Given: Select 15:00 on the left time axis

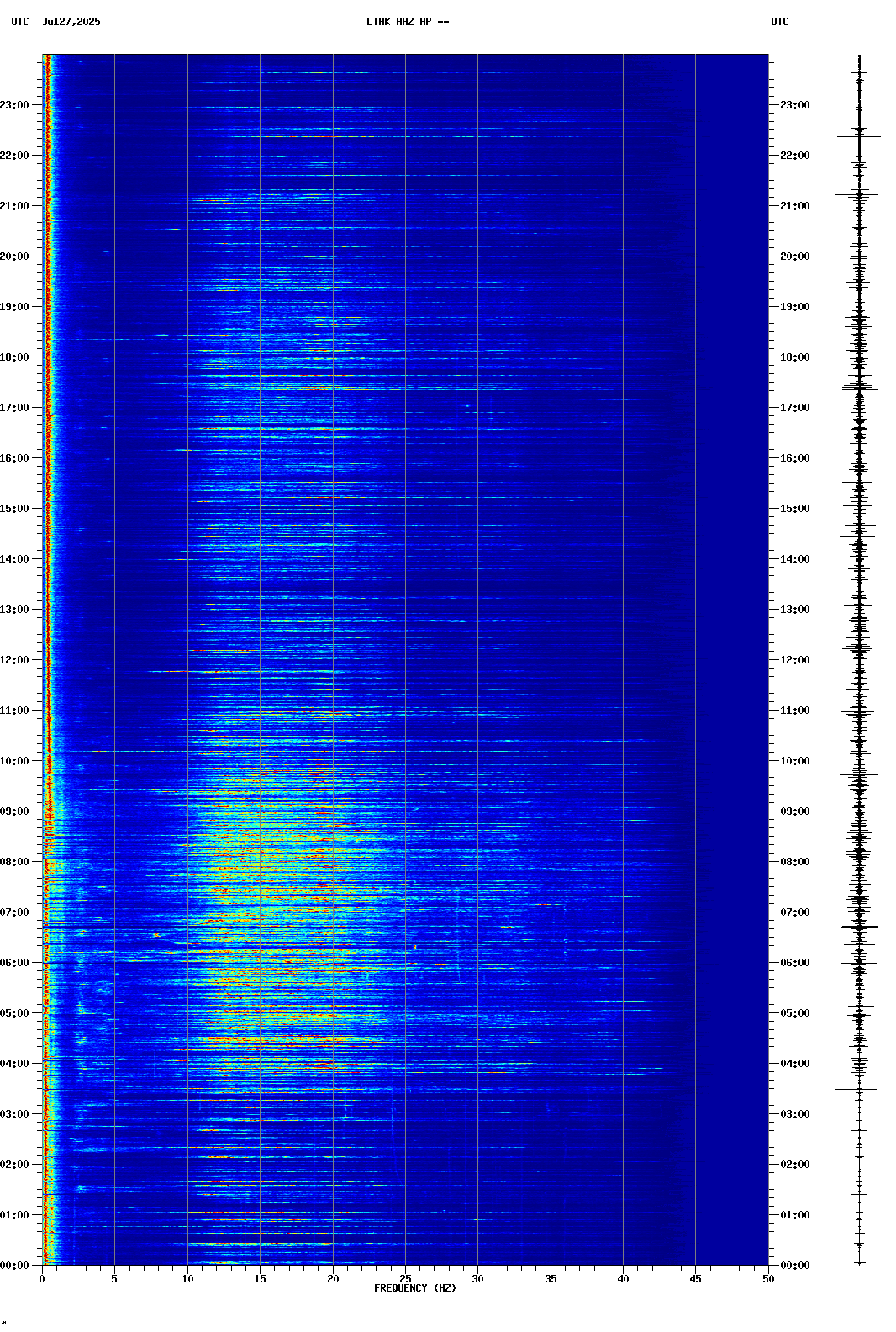Looking at the screenshot, I should coord(14,509).
